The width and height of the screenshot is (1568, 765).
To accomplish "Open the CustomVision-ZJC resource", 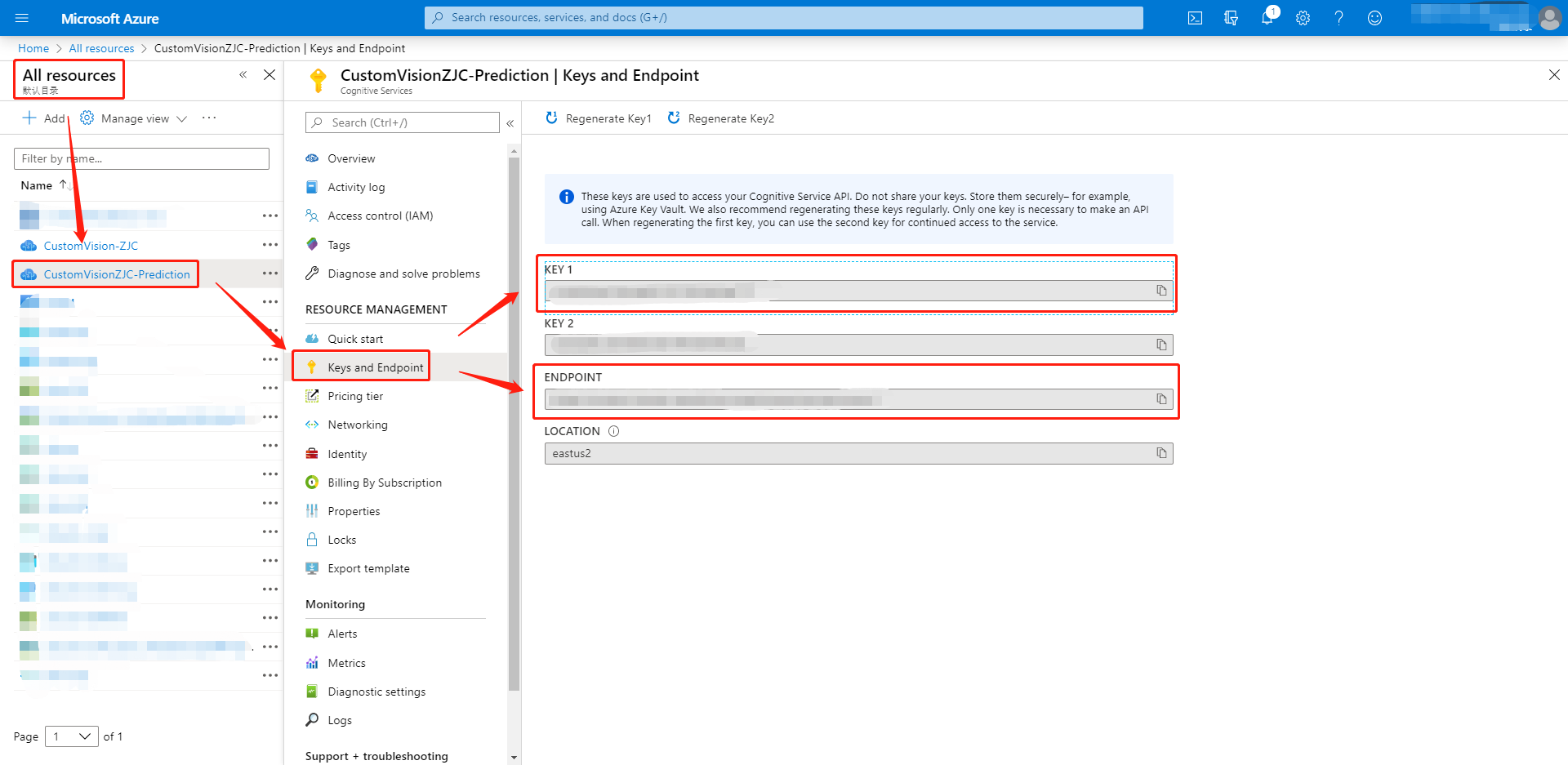I will pyautogui.click(x=91, y=246).
